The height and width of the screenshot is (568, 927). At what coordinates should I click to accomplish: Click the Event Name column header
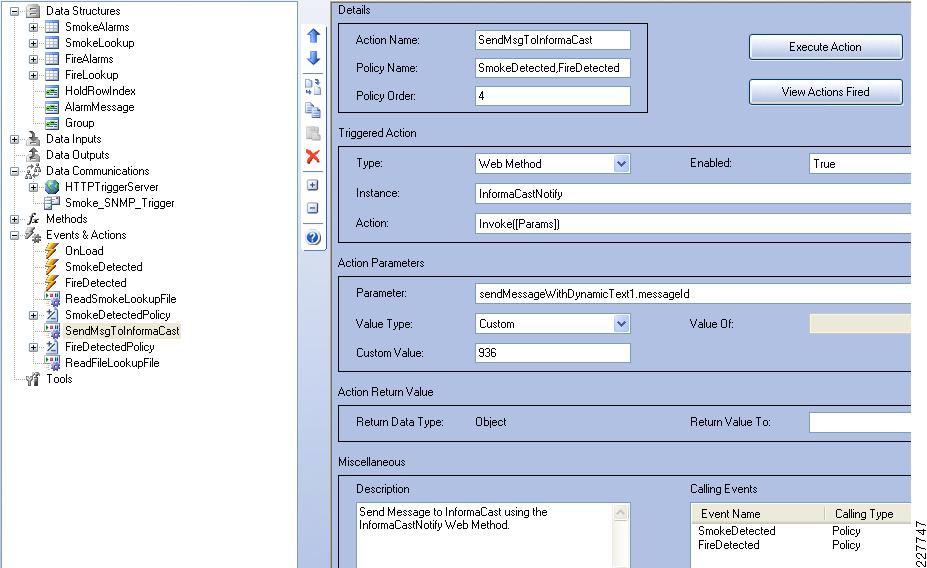pos(758,514)
